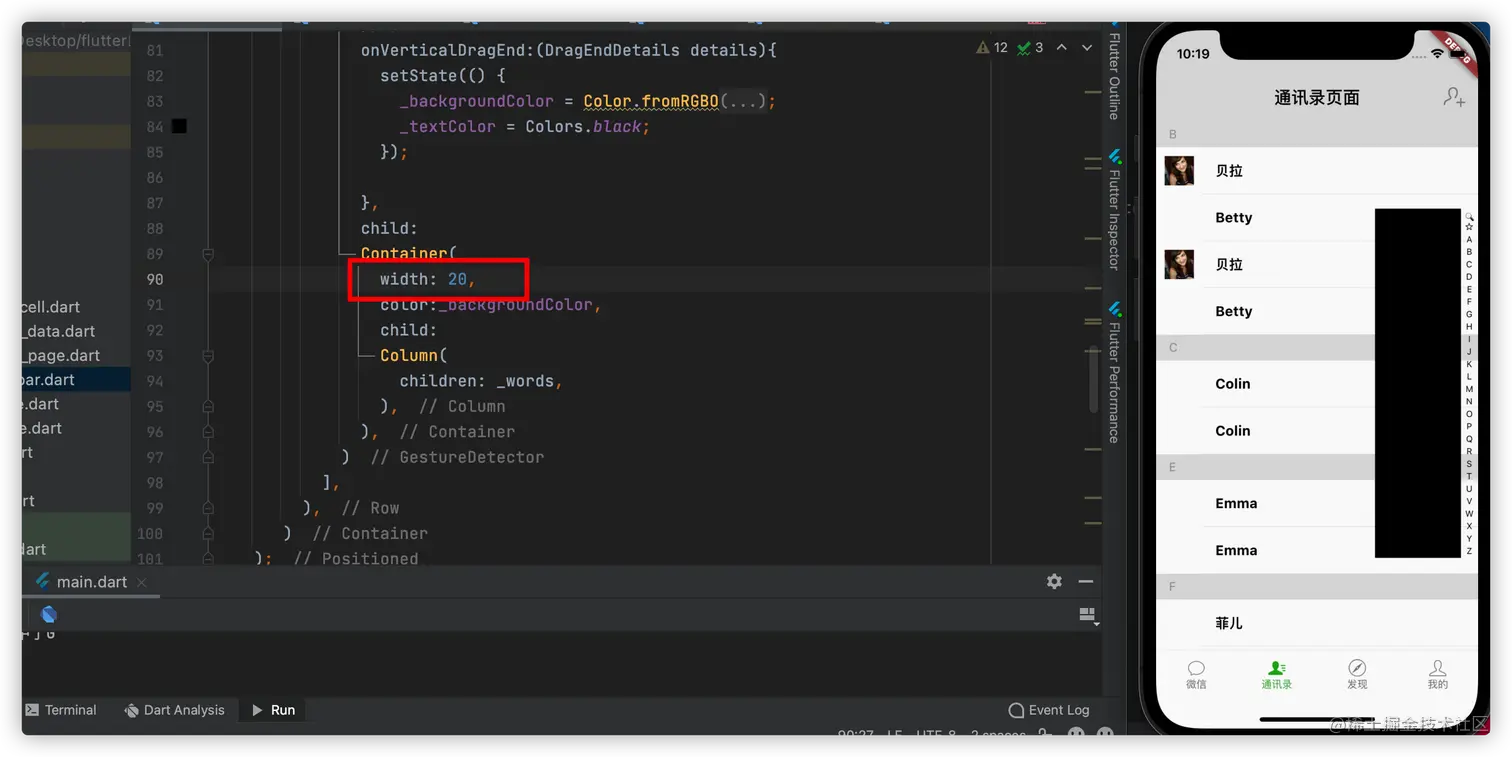
Task: Click the warnings count indicator showing 12
Action: (992, 47)
